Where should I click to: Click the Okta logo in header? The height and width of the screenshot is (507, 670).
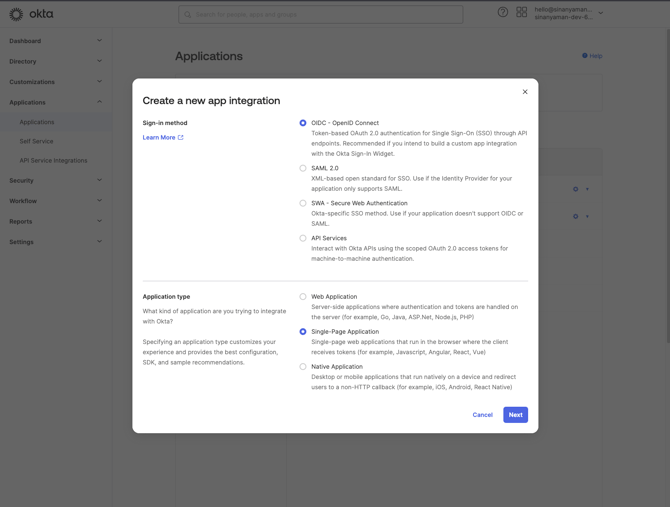pyautogui.click(x=31, y=14)
